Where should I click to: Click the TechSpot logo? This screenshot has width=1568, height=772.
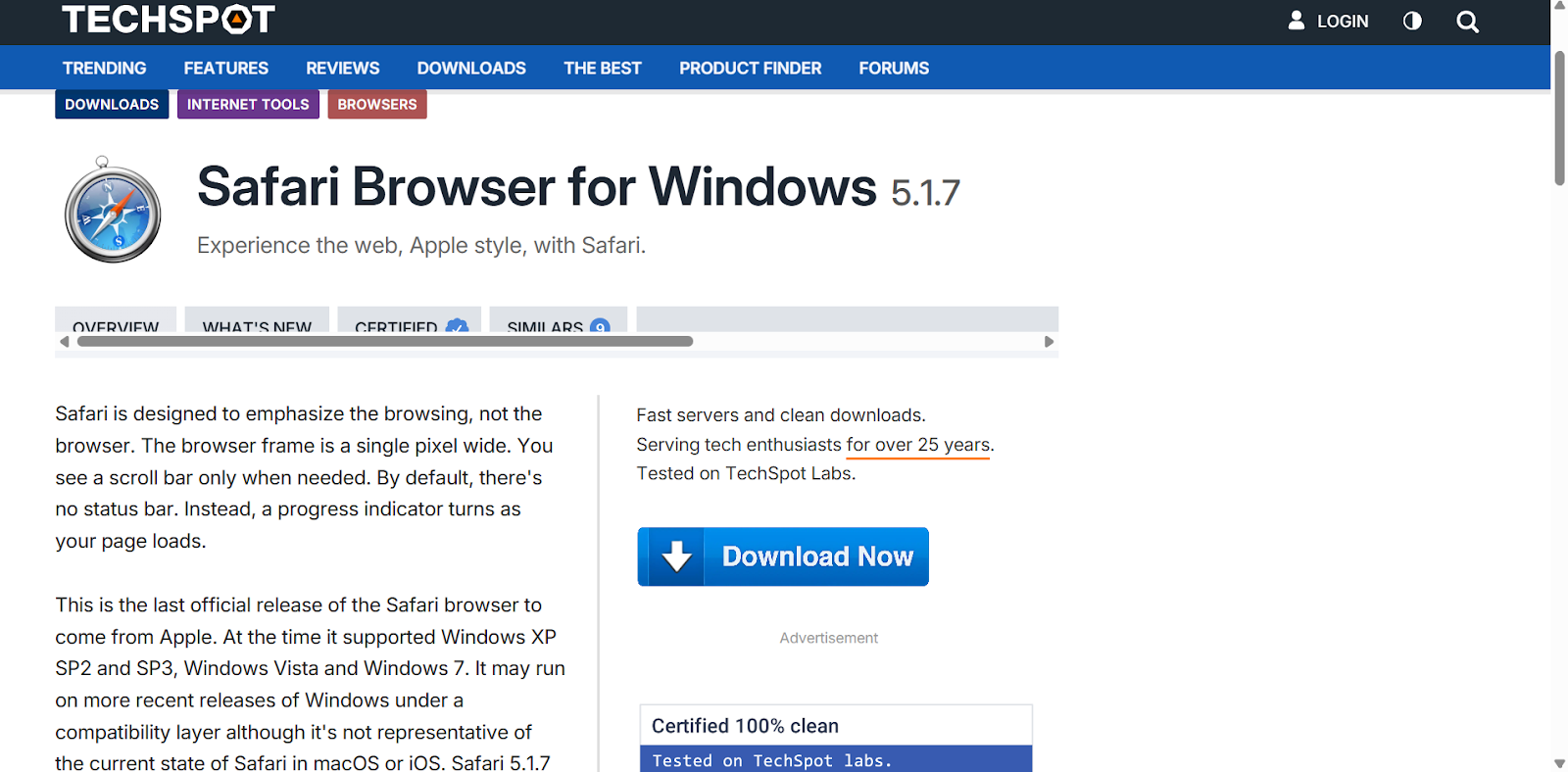168,19
